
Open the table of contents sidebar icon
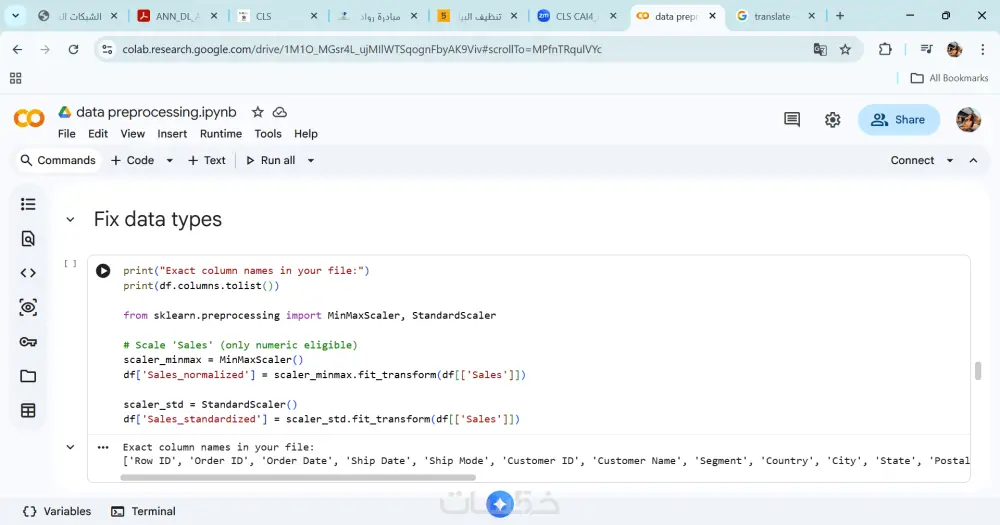pos(28,204)
